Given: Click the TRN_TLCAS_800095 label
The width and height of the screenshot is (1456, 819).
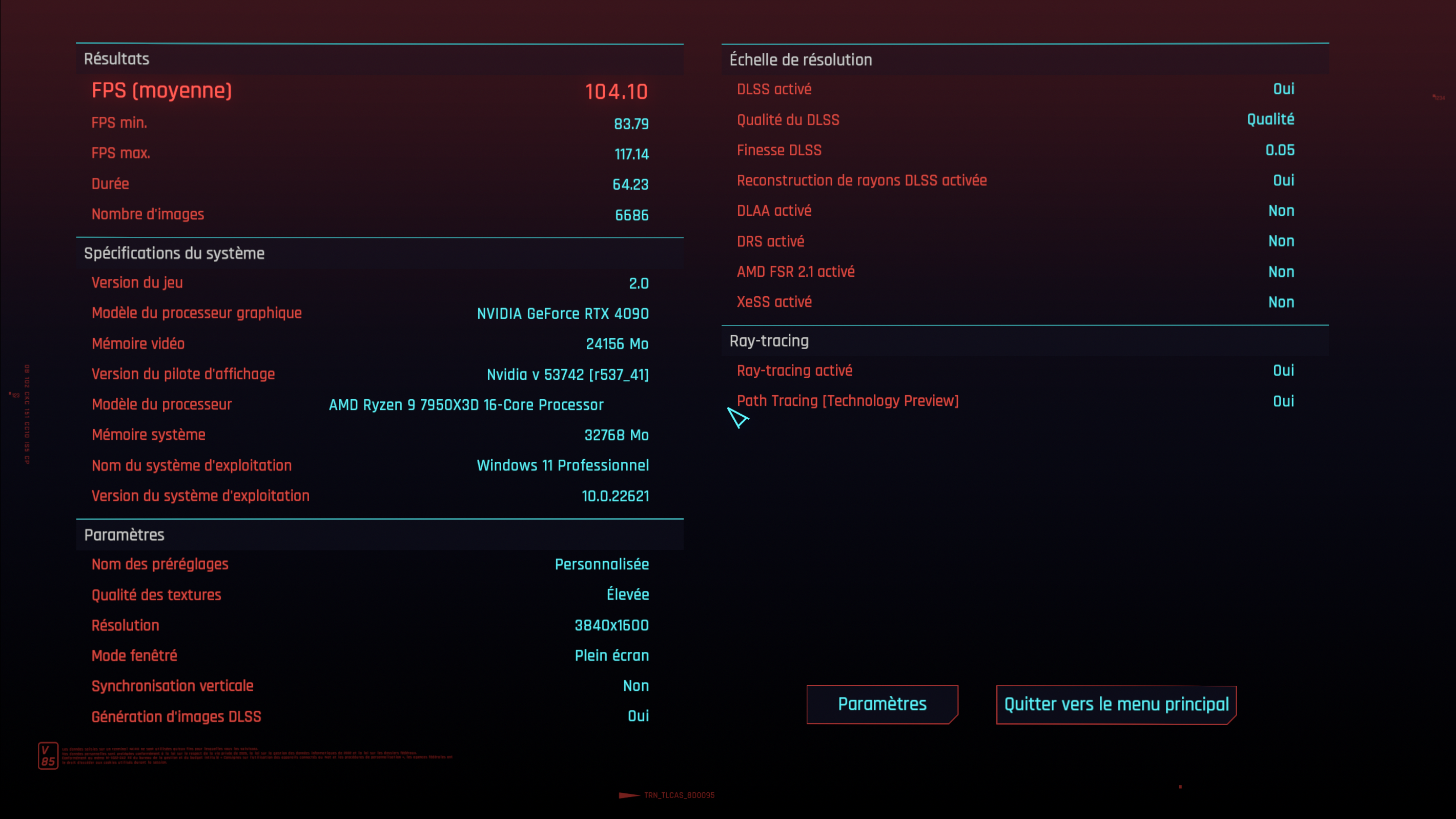Looking at the screenshot, I should pos(679,795).
